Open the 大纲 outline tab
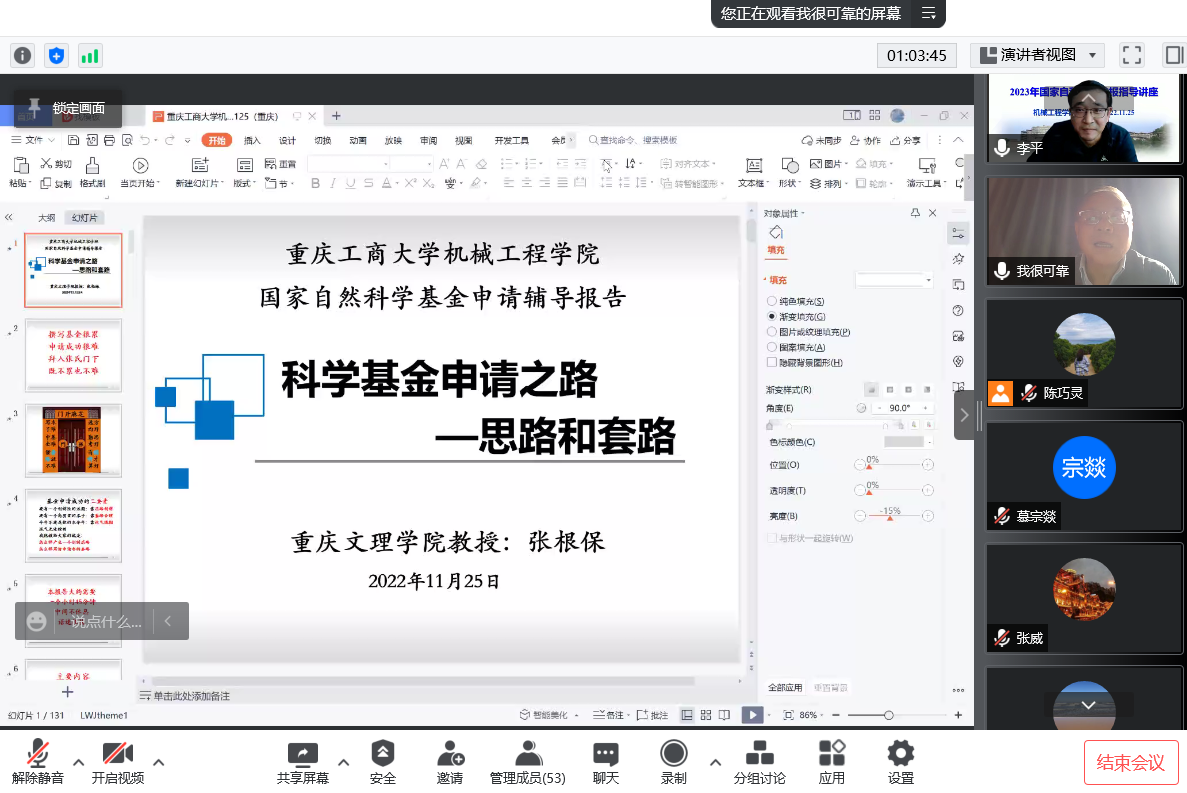 [47, 218]
